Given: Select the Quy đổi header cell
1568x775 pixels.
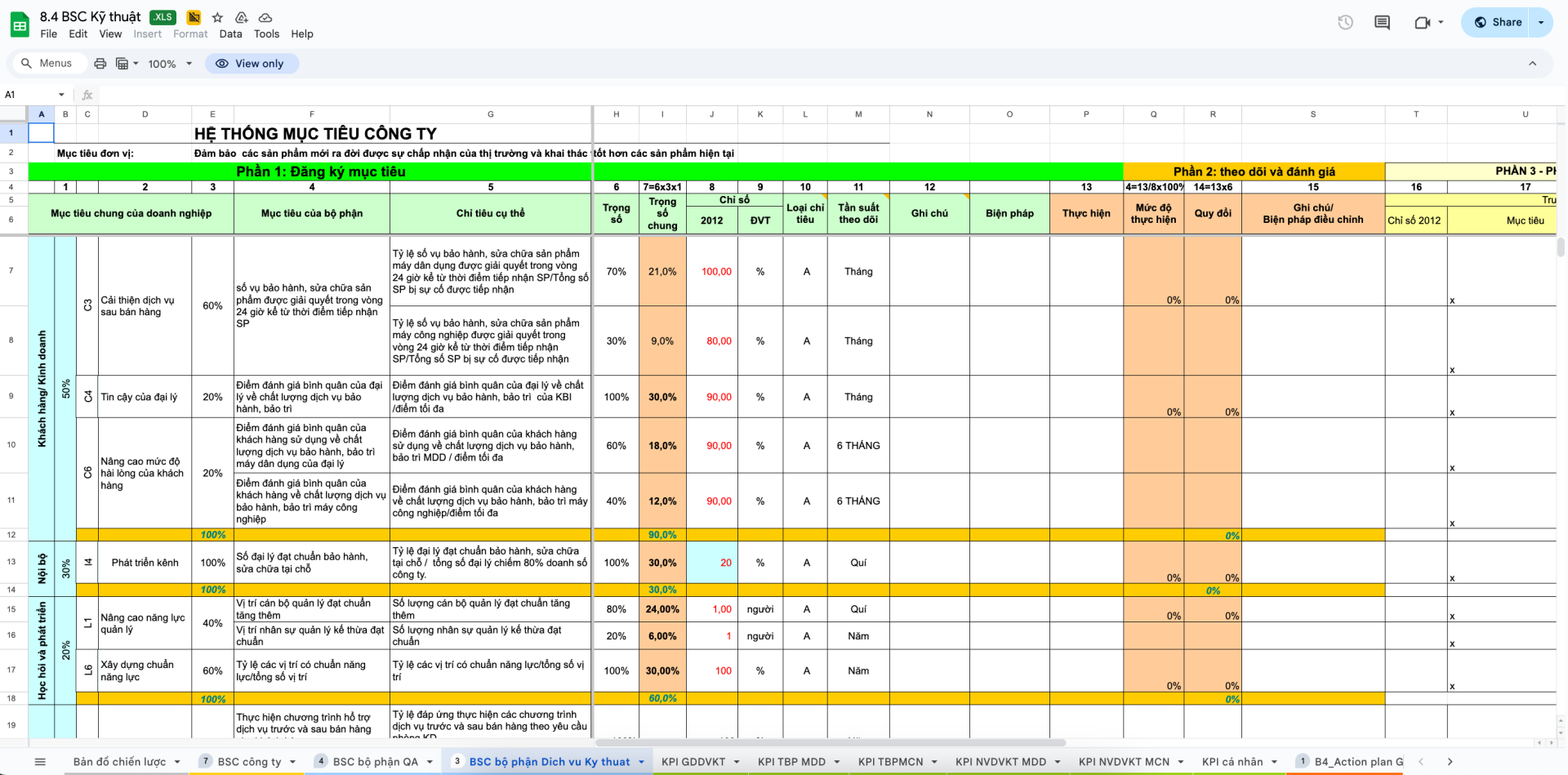Looking at the screenshot, I should (x=1213, y=213).
